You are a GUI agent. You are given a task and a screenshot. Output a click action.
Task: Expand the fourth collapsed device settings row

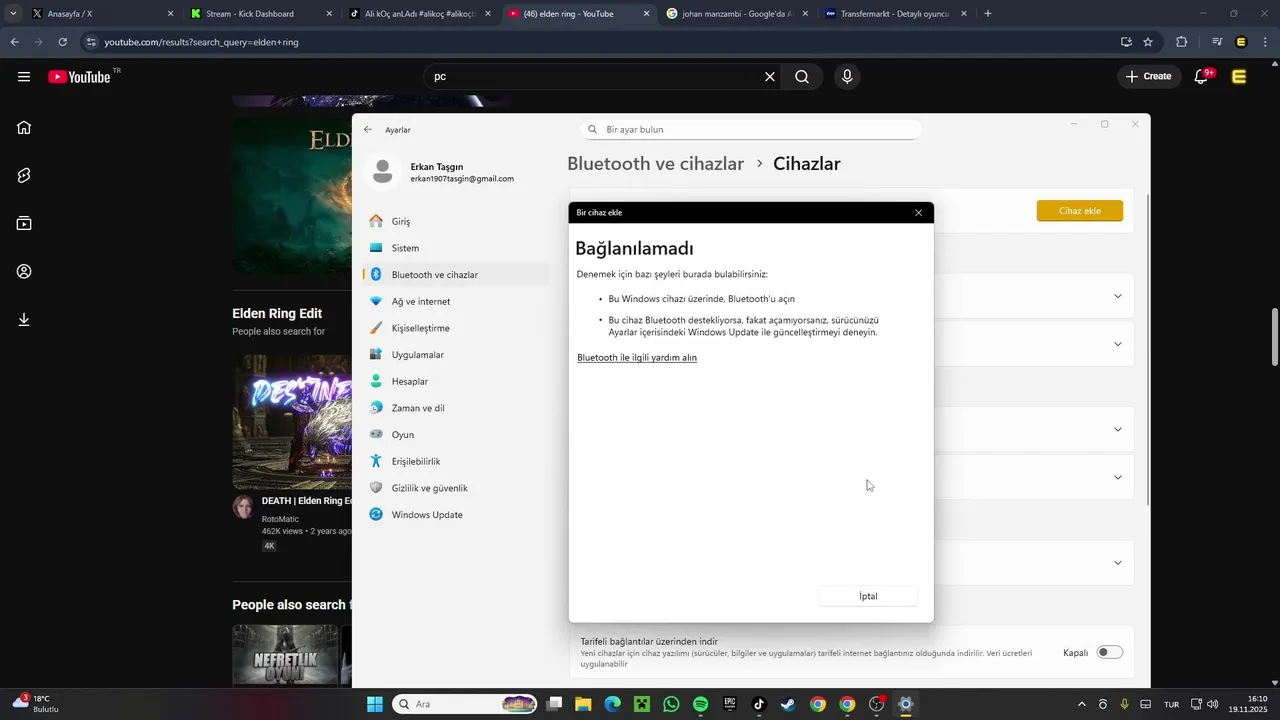(1118, 478)
